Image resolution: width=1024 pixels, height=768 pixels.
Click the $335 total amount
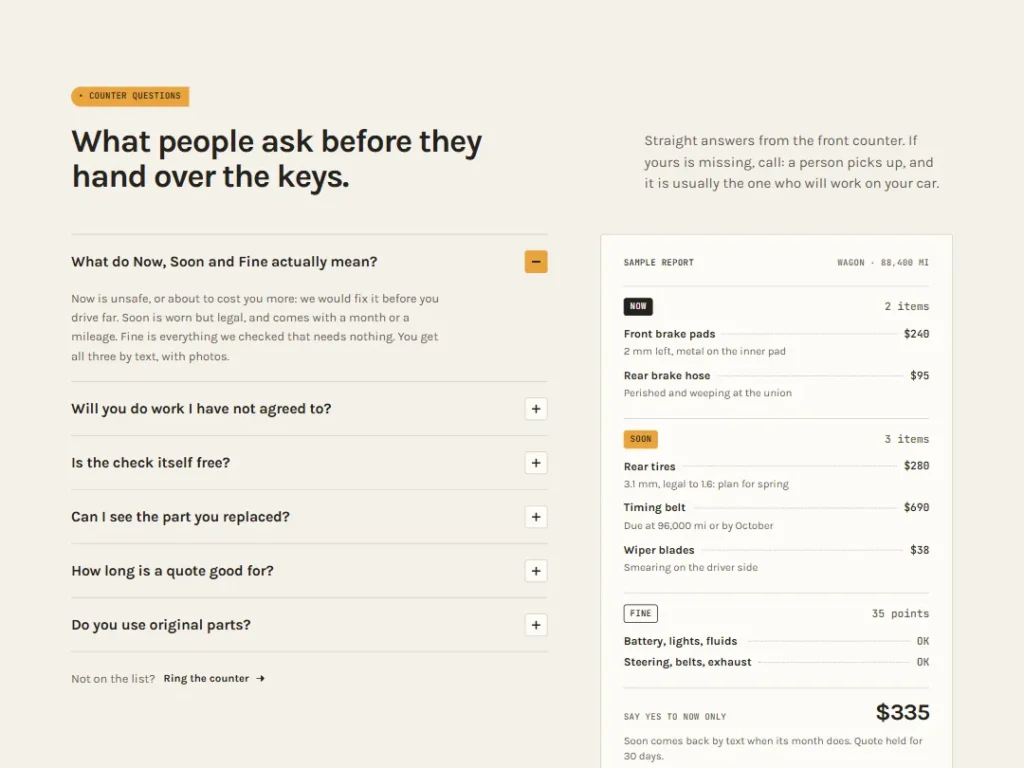903,712
